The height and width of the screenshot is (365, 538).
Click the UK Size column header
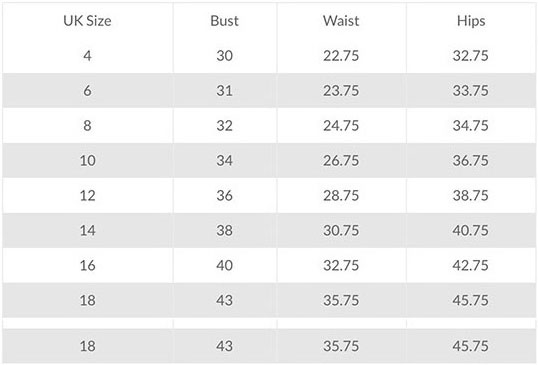[x=87, y=21]
